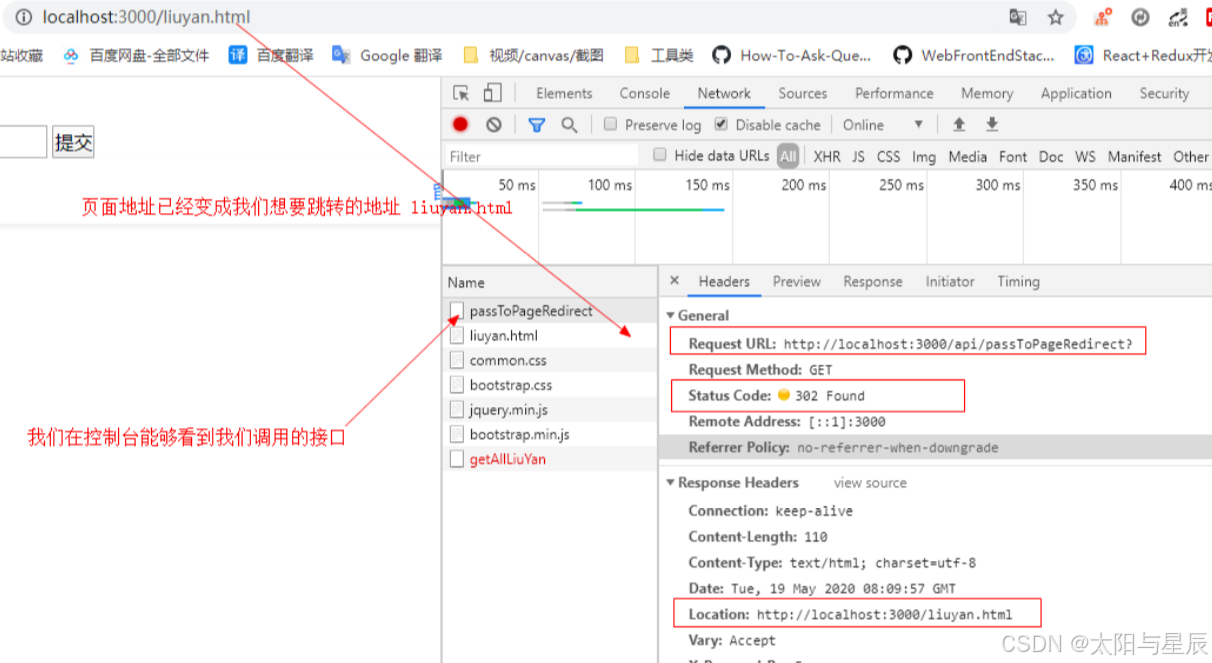The width and height of the screenshot is (1212, 663).
Task: Open the Performance tab
Action: coord(894,93)
